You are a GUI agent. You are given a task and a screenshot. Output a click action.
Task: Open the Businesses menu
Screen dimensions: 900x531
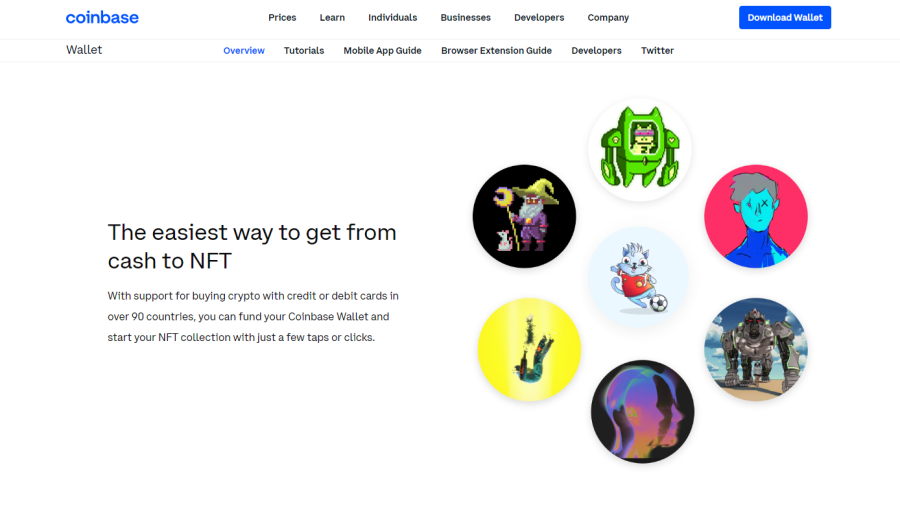tap(465, 18)
